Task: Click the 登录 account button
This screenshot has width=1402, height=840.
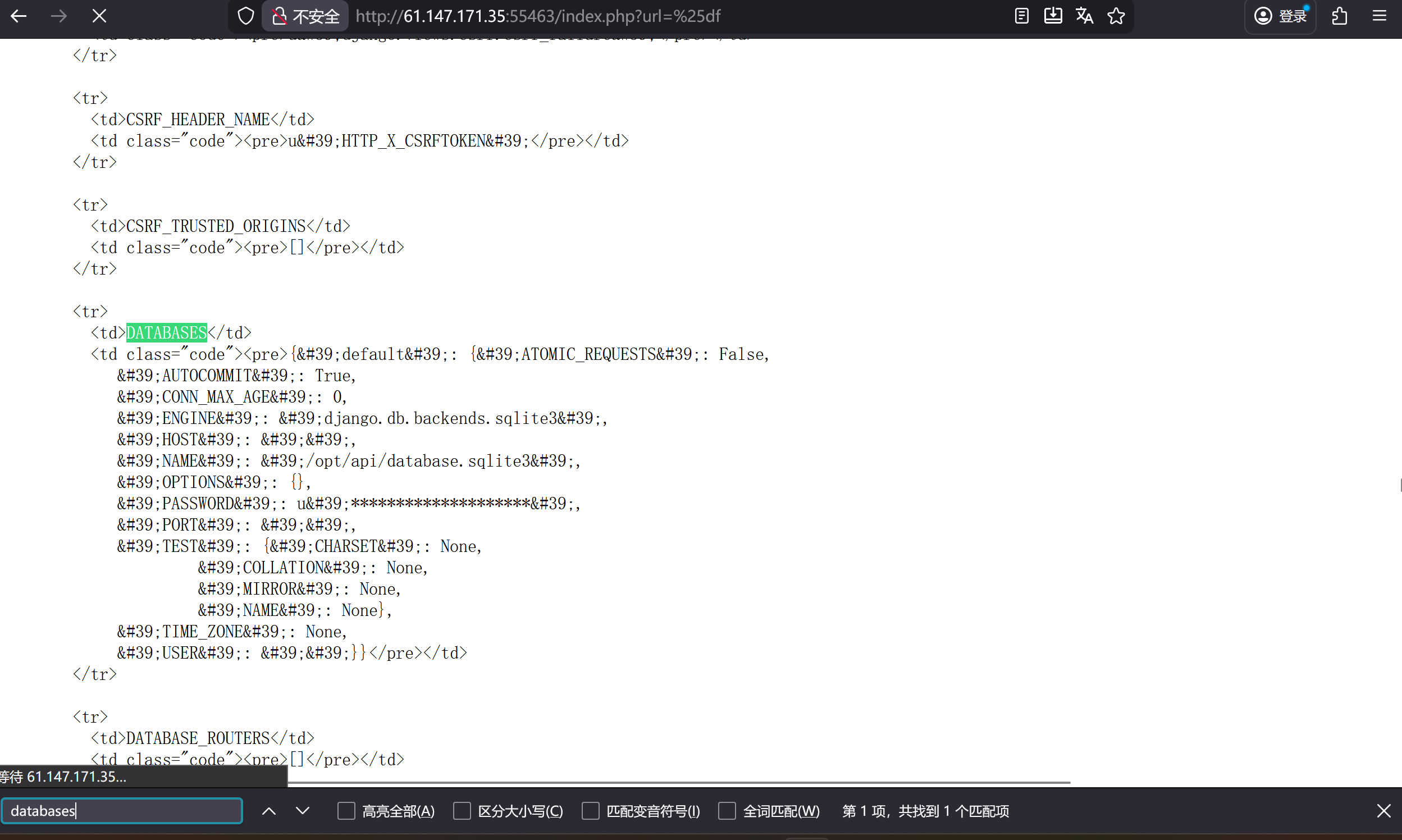Action: pos(1280,16)
